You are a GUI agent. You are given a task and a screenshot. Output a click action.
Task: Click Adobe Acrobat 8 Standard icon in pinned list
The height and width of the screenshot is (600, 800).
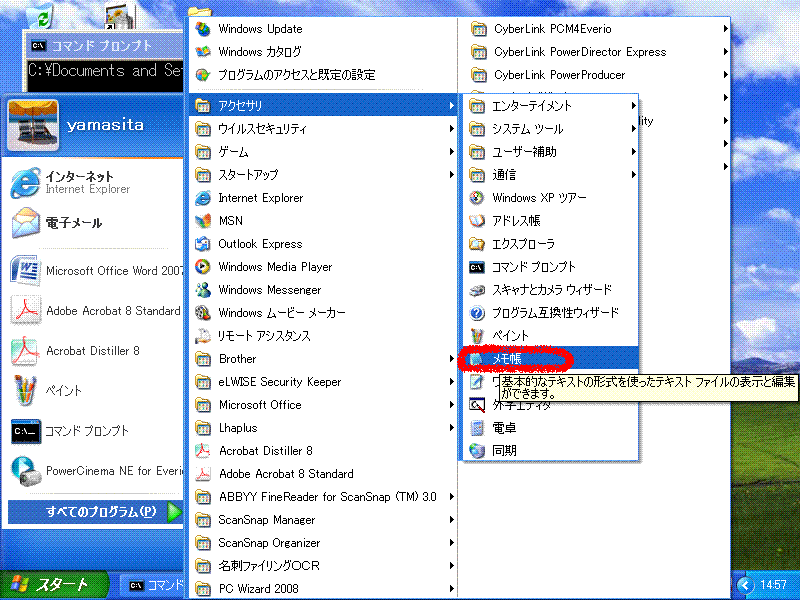click(x=25, y=311)
